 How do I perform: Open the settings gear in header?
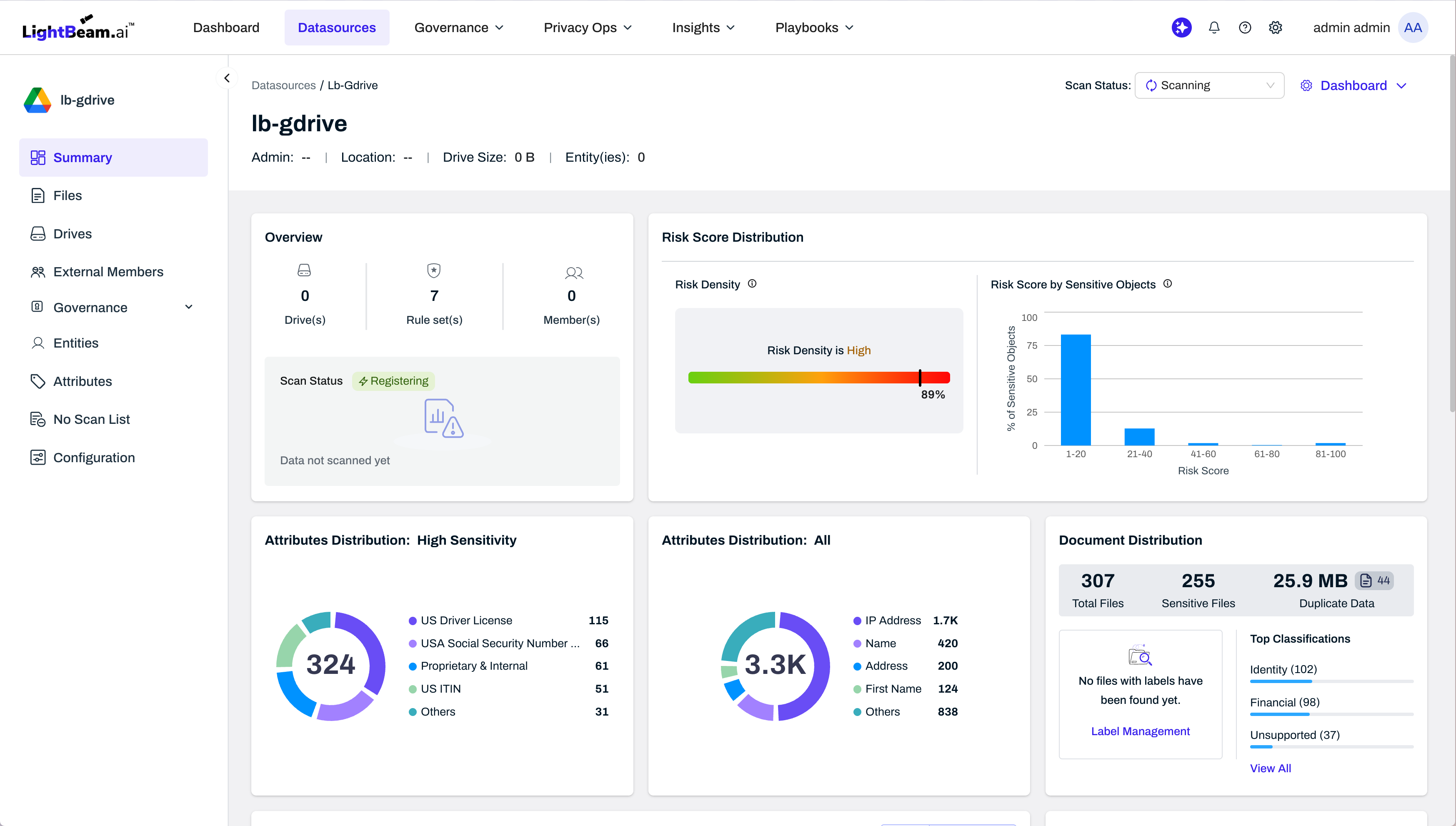[1276, 27]
